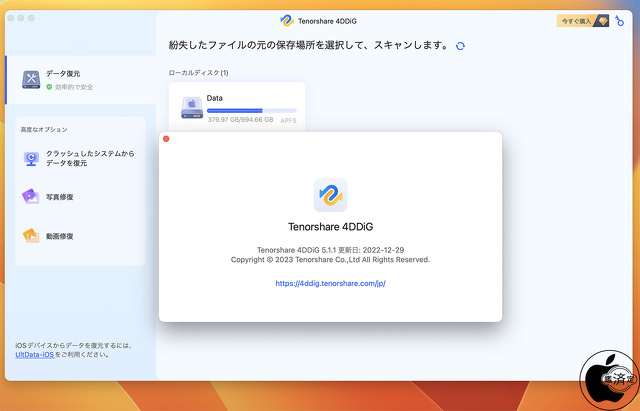The height and width of the screenshot is (411, 640).
Task: Open the UltData-iOS link
Action: pos(35,355)
